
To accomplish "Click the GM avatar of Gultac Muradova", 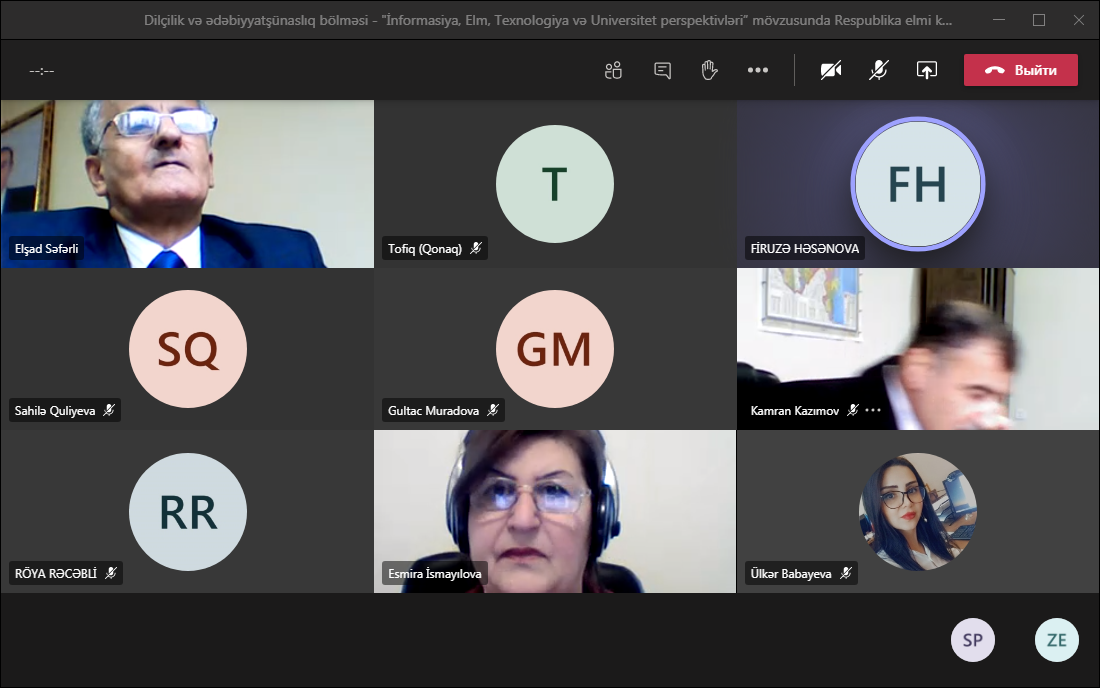I will [x=555, y=349].
